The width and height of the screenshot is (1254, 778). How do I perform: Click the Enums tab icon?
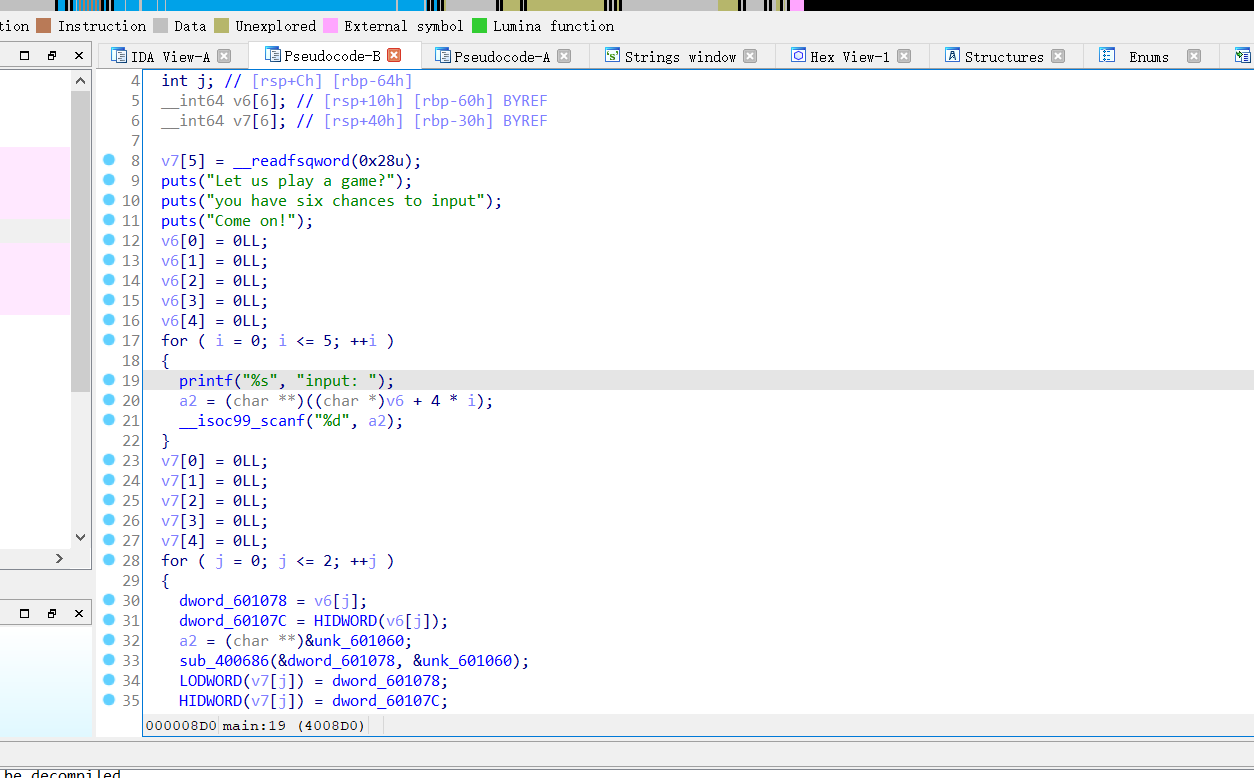tap(1108, 56)
